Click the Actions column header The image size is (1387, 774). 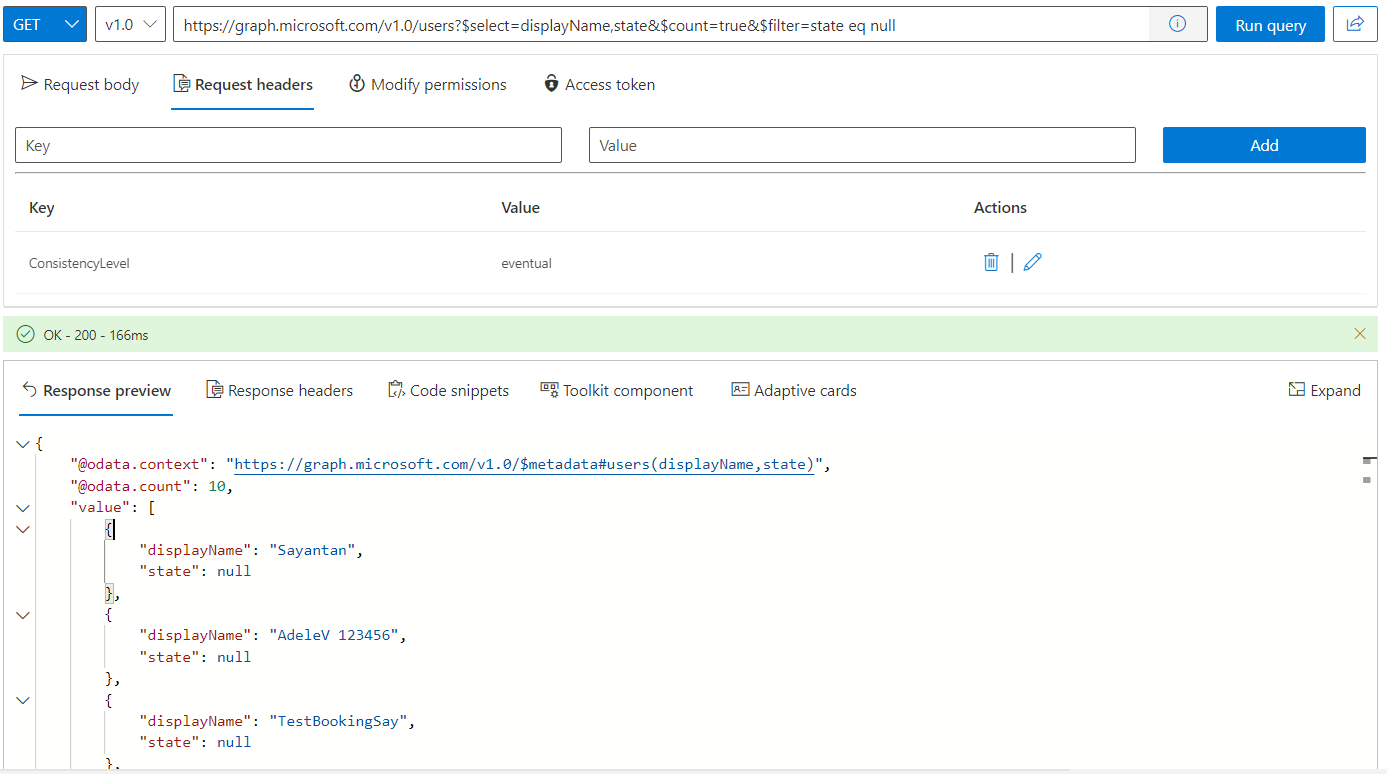[1000, 208]
